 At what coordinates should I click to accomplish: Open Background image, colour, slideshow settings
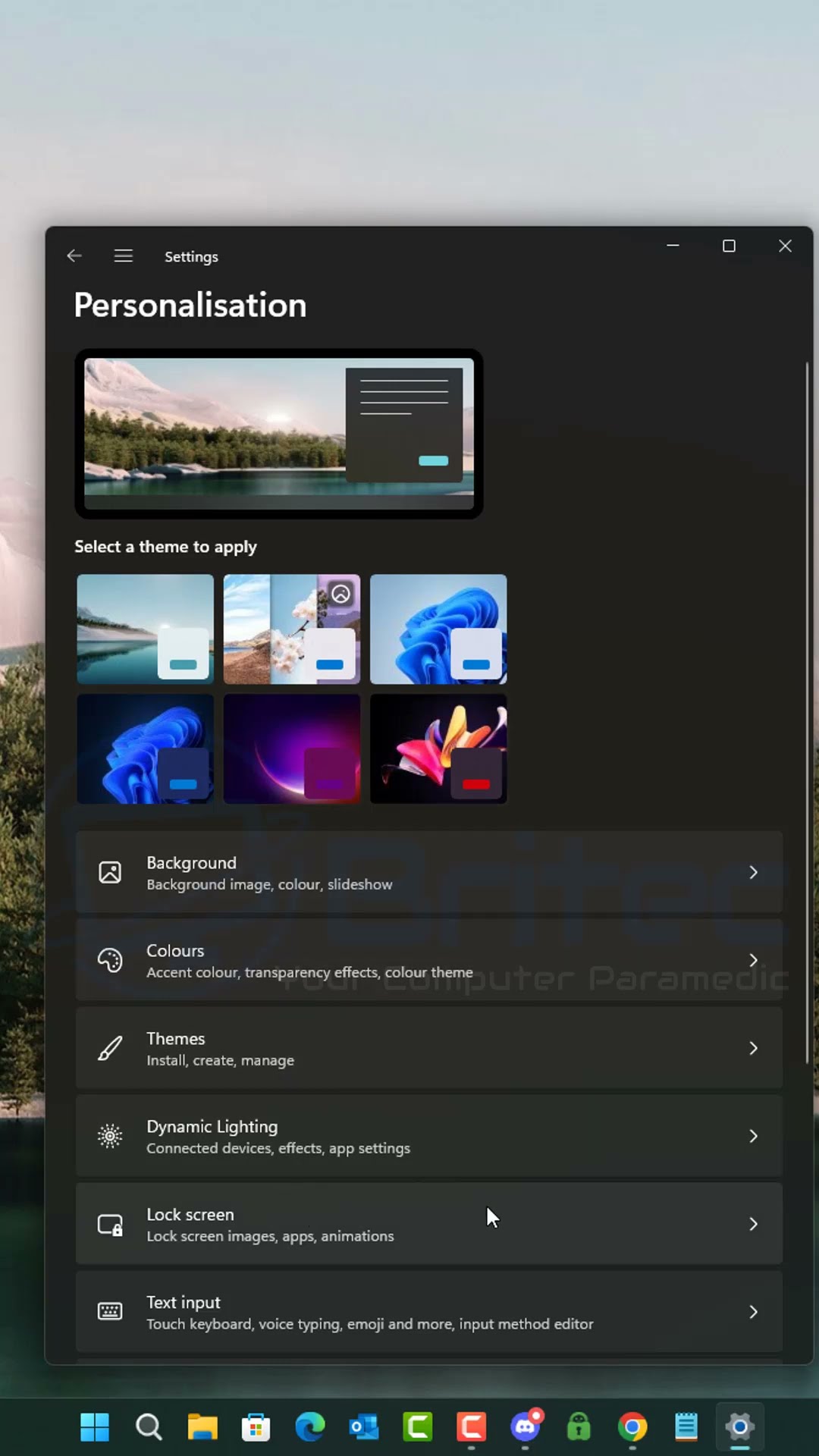[x=429, y=873]
